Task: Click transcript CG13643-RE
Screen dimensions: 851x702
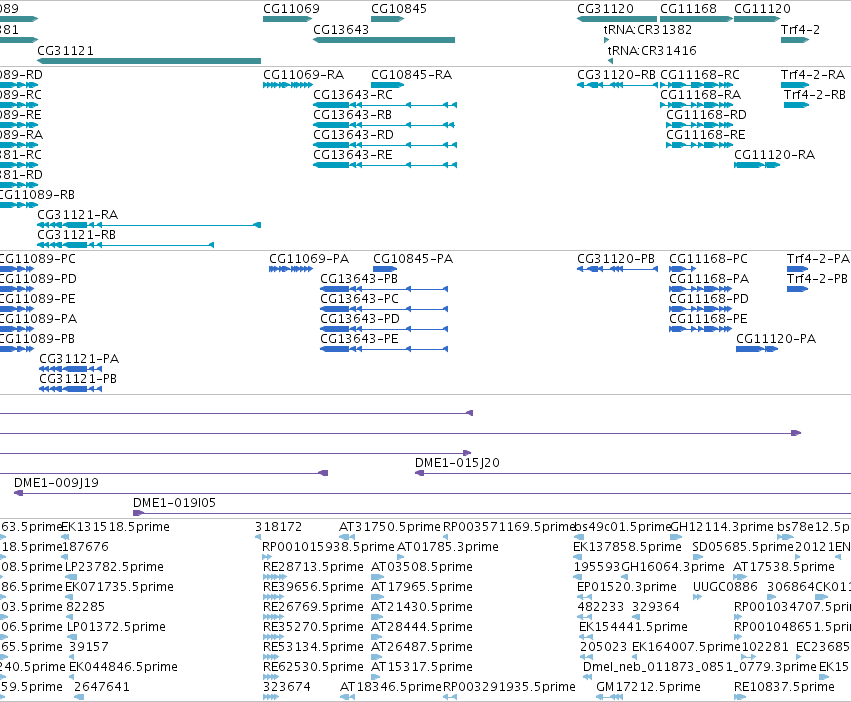Action: click(x=385, y=165)
